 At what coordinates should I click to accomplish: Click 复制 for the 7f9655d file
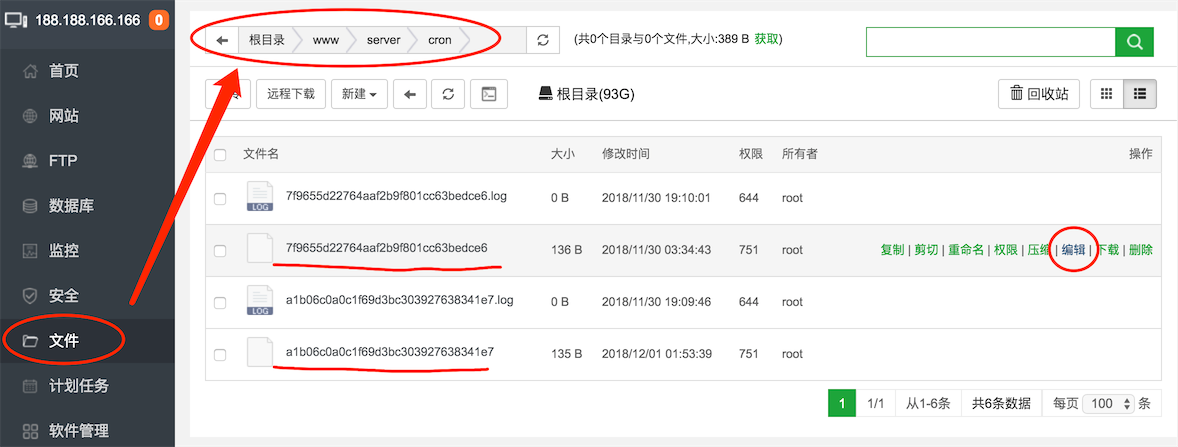[892, 250]
